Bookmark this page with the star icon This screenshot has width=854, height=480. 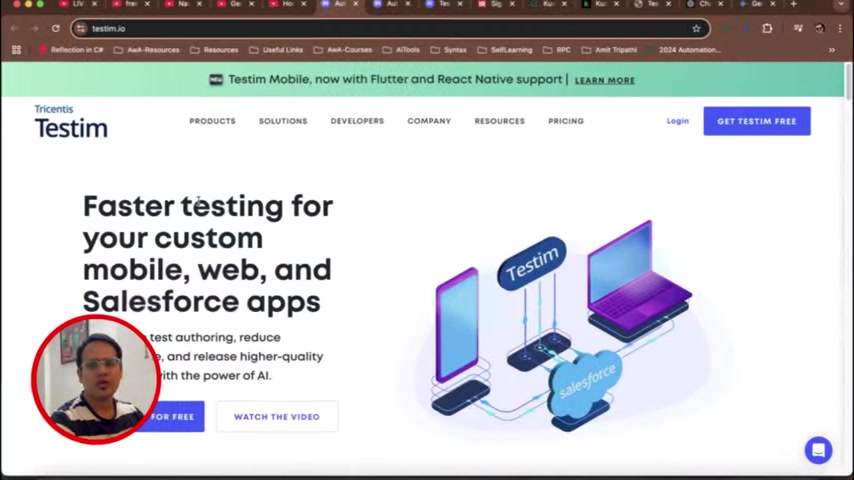pos(696,28)
